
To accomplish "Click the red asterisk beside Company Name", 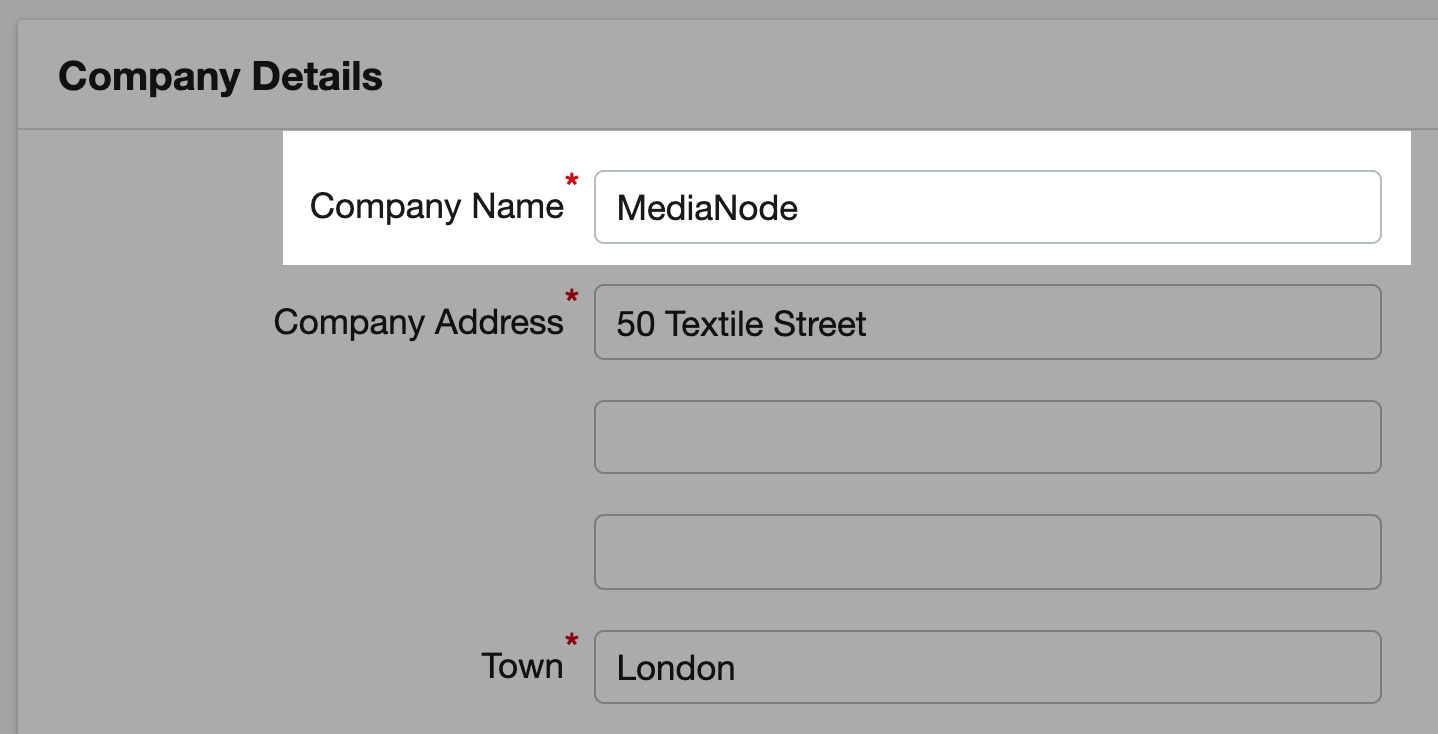I will (x=572, y=181).
